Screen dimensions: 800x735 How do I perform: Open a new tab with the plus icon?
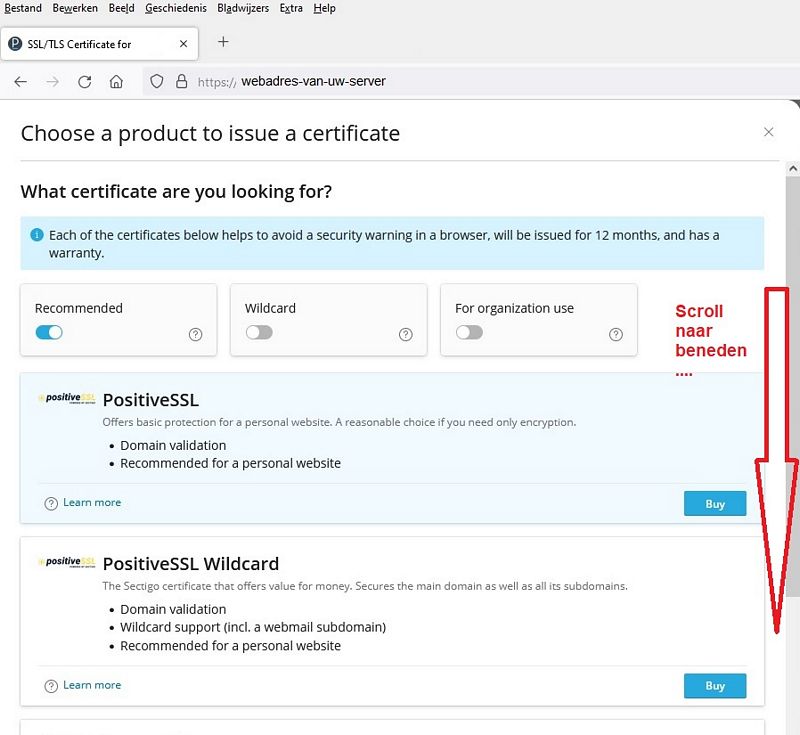coord(223,42)
